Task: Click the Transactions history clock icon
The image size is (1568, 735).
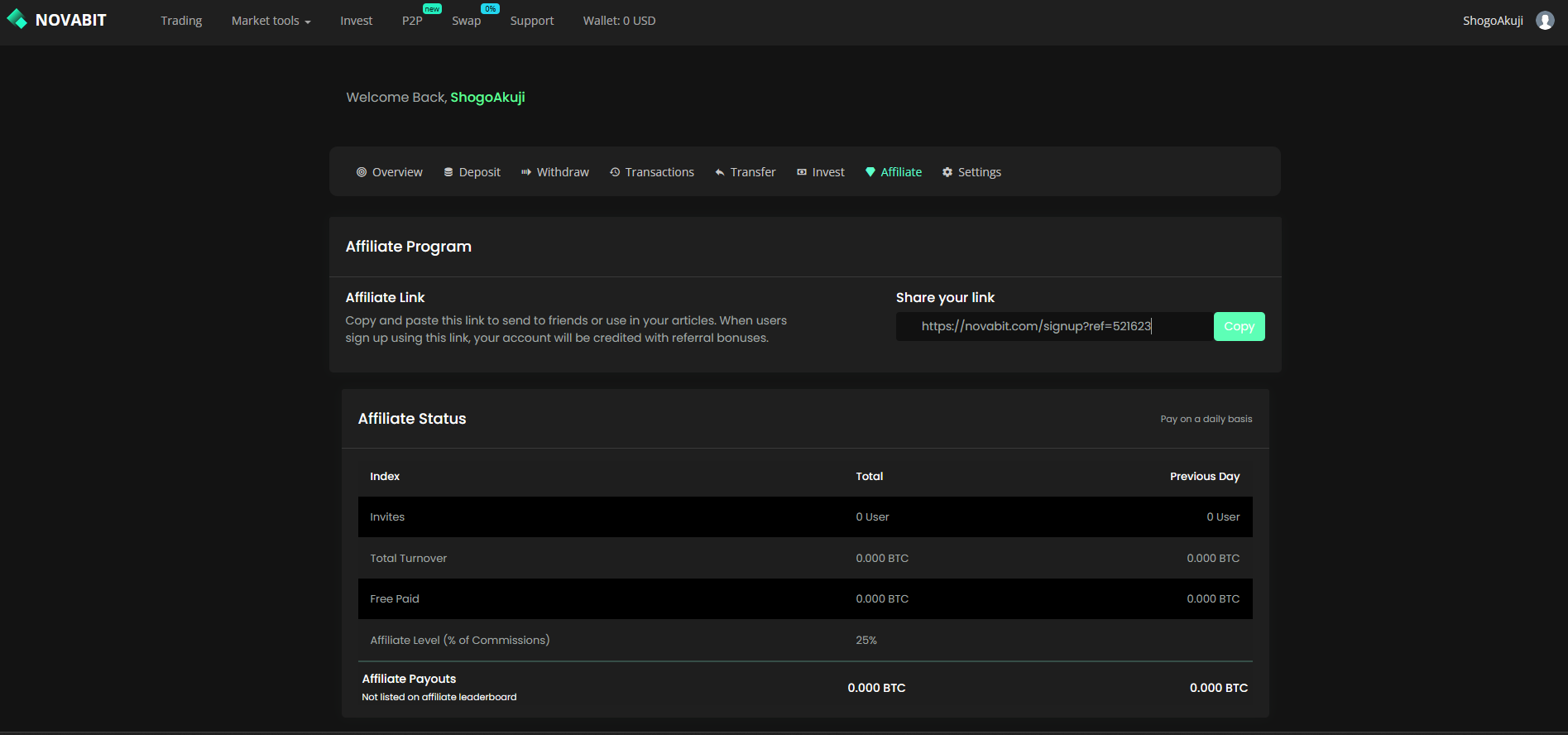Action: point(615,172)
